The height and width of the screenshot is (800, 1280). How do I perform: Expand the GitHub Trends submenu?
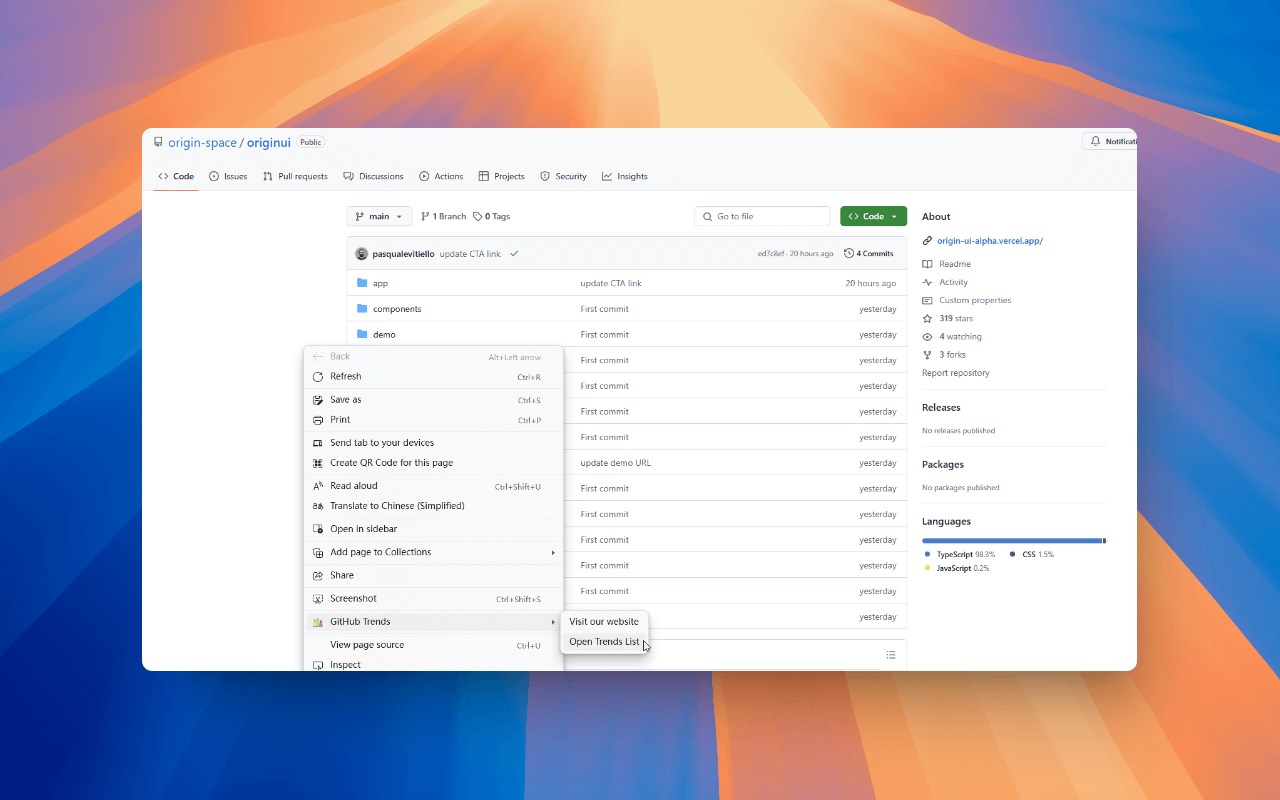[x=553, y=622]
